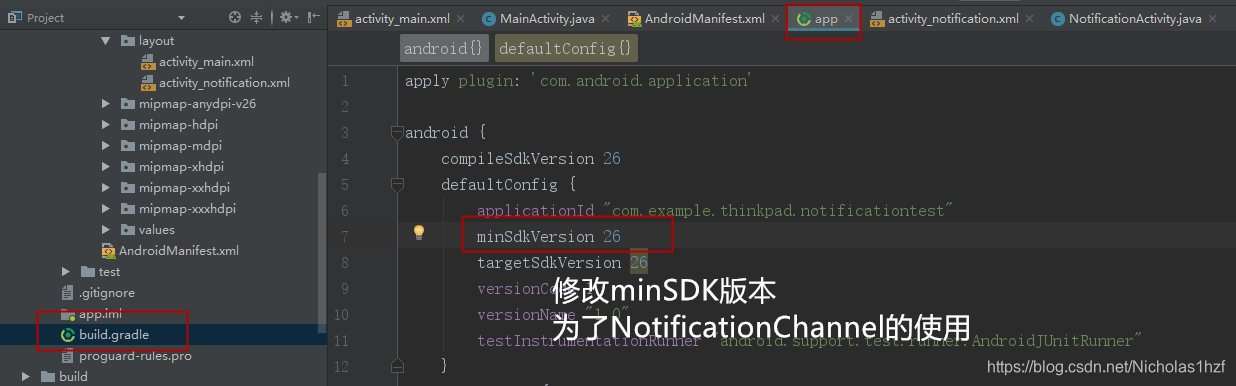Select app.iml in the project tree
Screen dimensions: 1236x386
(x=100, y=314)
